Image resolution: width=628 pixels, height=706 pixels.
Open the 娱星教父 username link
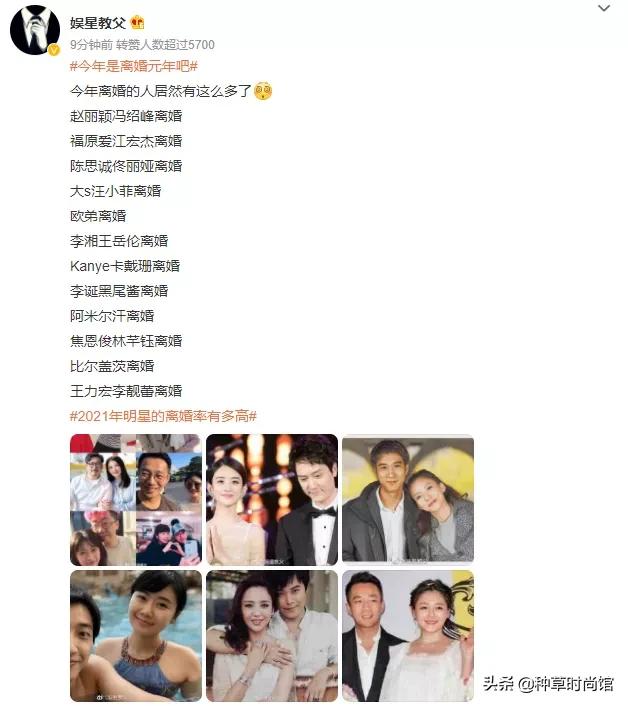[98, 23]
